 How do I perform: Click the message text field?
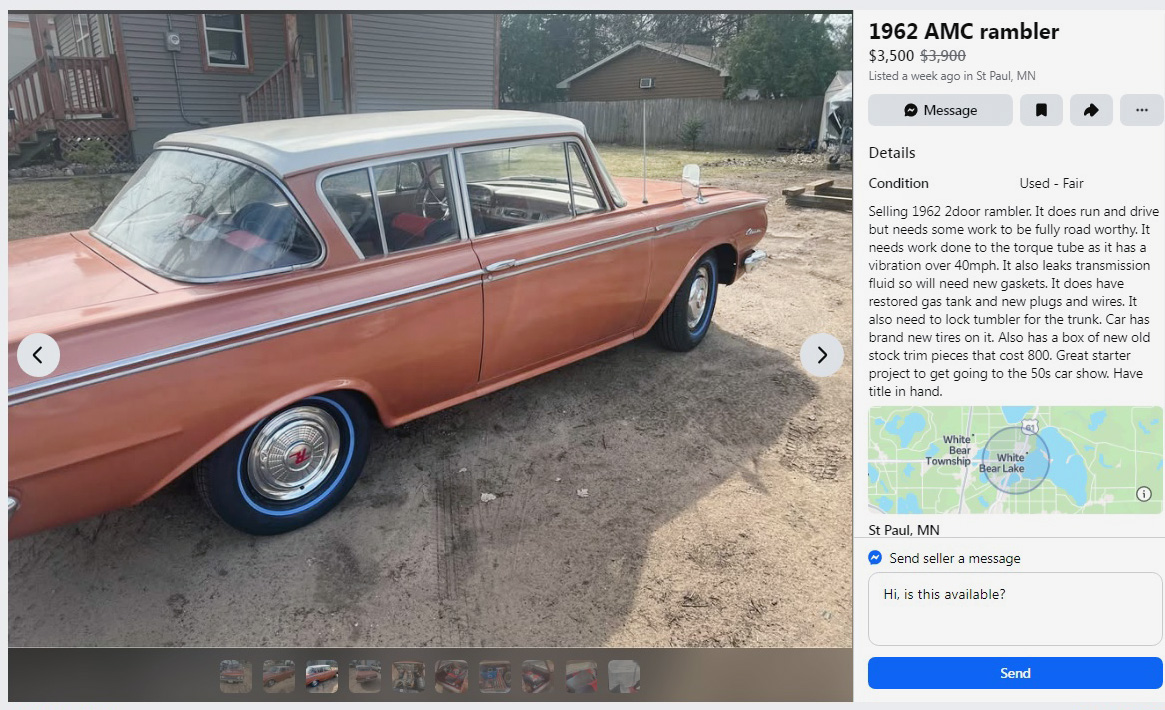(x=1015, y=608)
